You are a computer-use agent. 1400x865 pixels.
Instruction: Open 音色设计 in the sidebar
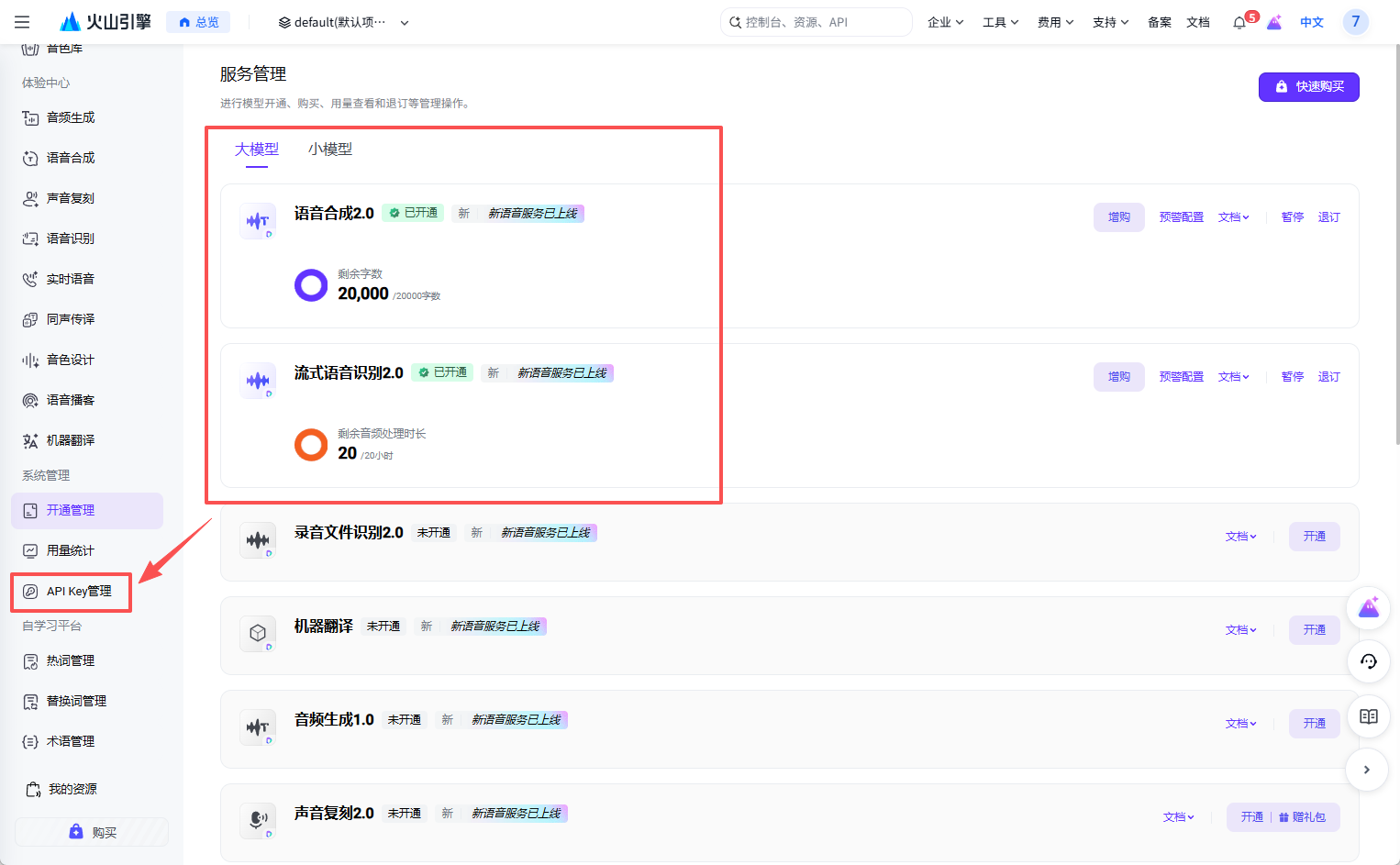pyautogui.click(x=87, y=360)
